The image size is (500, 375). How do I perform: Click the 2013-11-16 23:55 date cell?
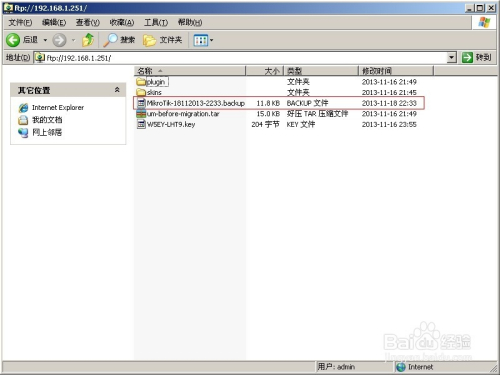[389, 125]
